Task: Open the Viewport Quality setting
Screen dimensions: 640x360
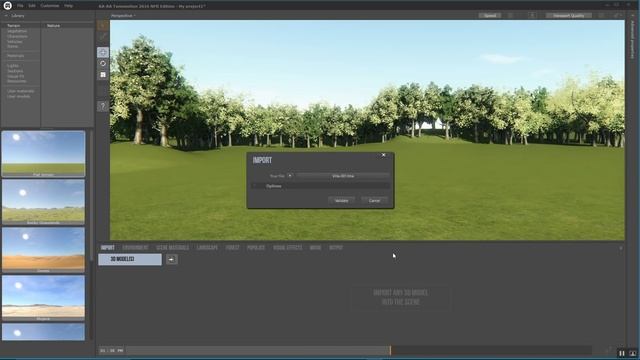Action: (x=569, y=16)
